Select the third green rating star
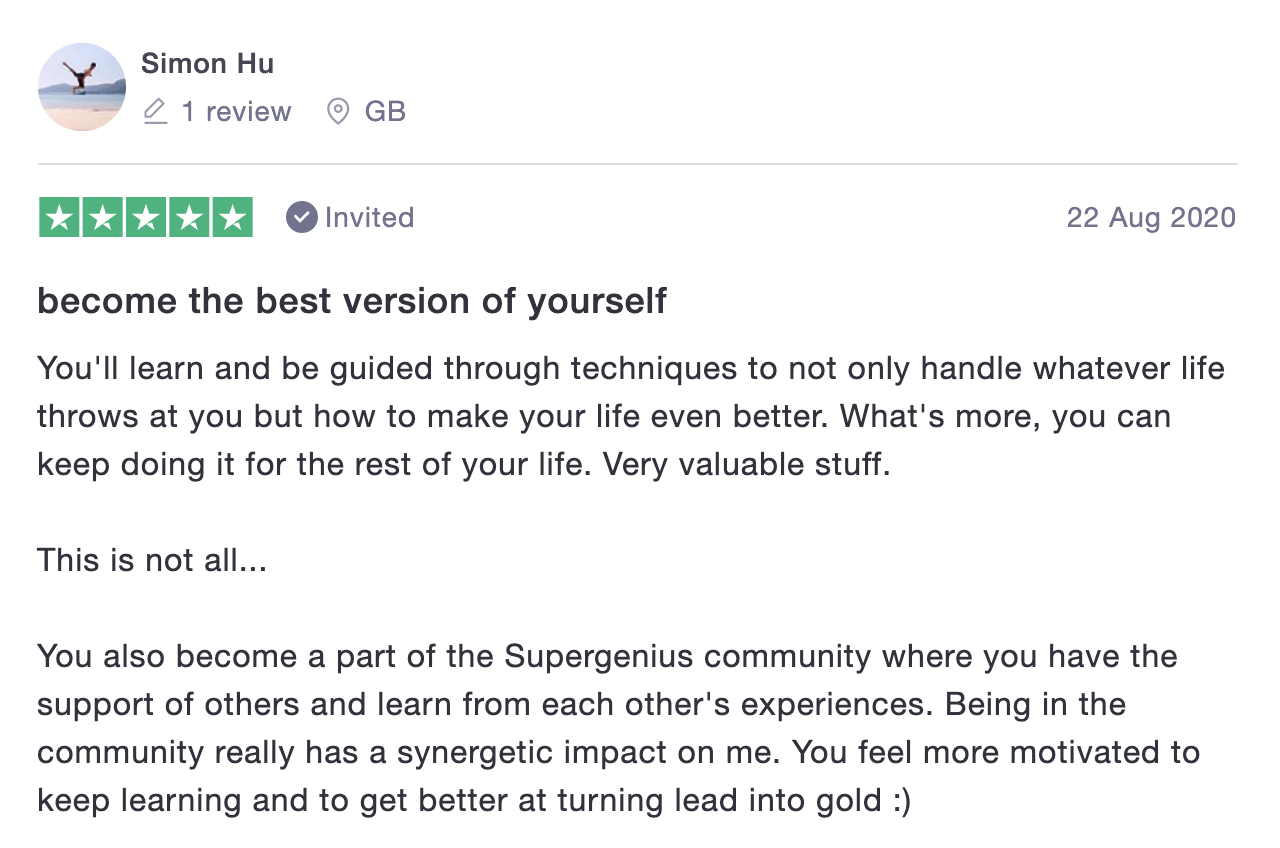Viewport: 1280px width, 848px height. tap(146, 218)
